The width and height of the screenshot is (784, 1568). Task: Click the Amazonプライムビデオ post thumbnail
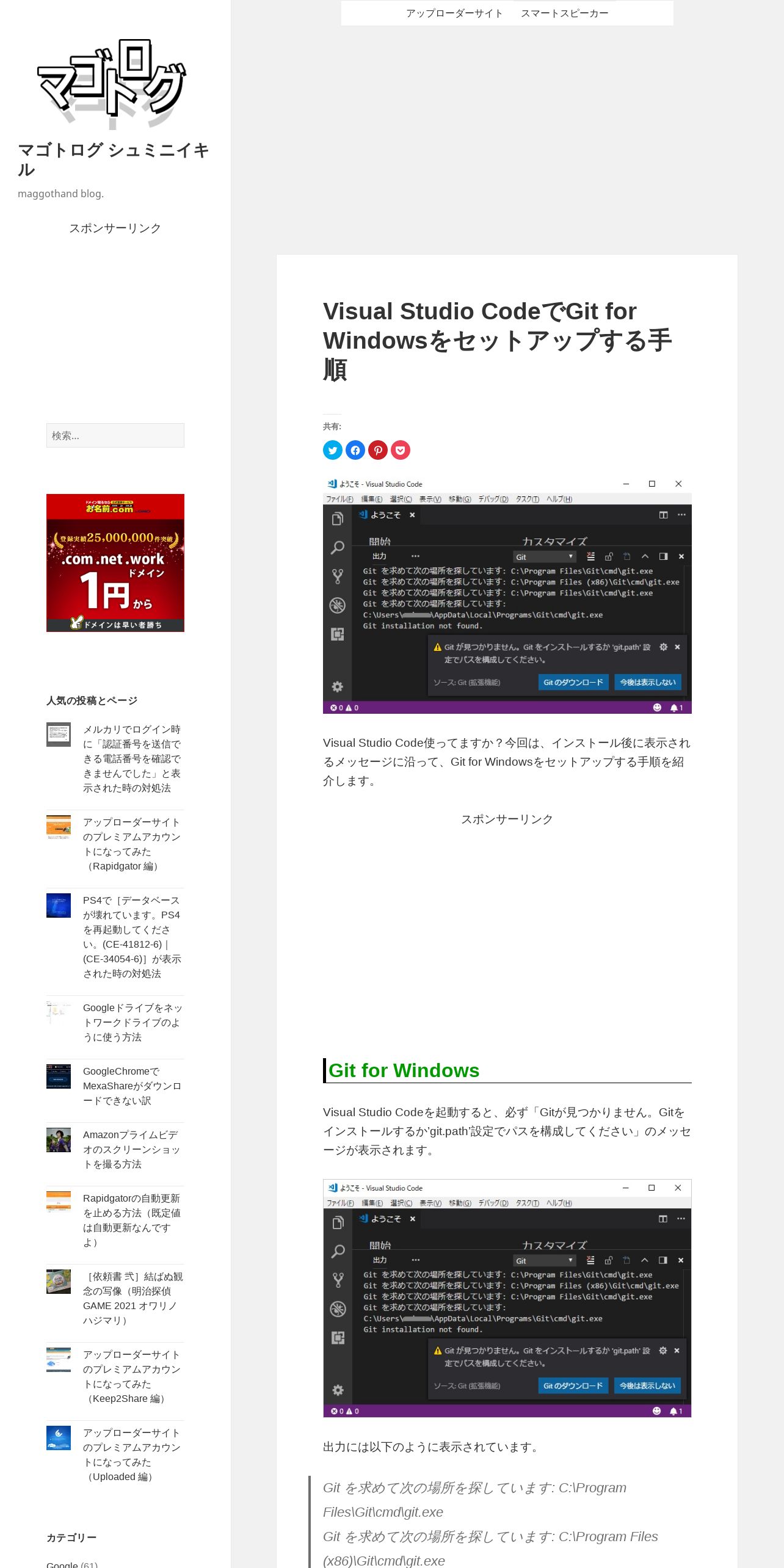point(59,1140)
